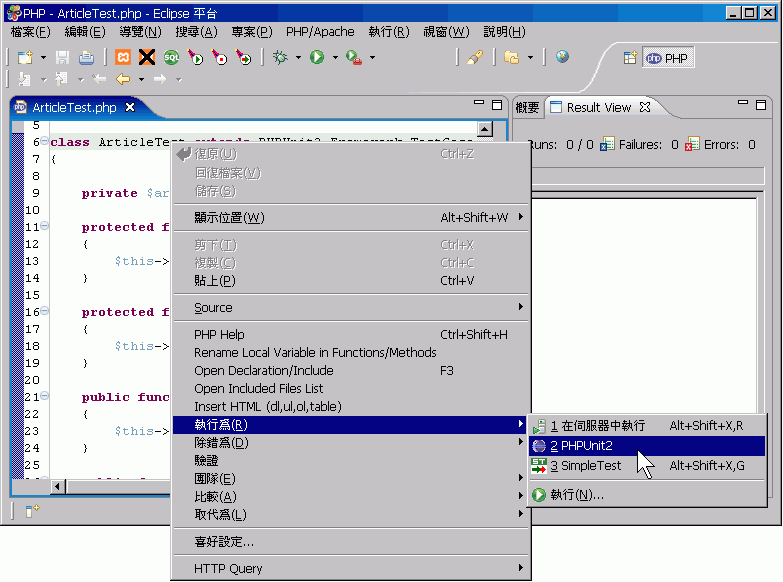Open the 執行(R) menu bar item
The width and height of the screenshot is (783, 582).
pos(389,32)
